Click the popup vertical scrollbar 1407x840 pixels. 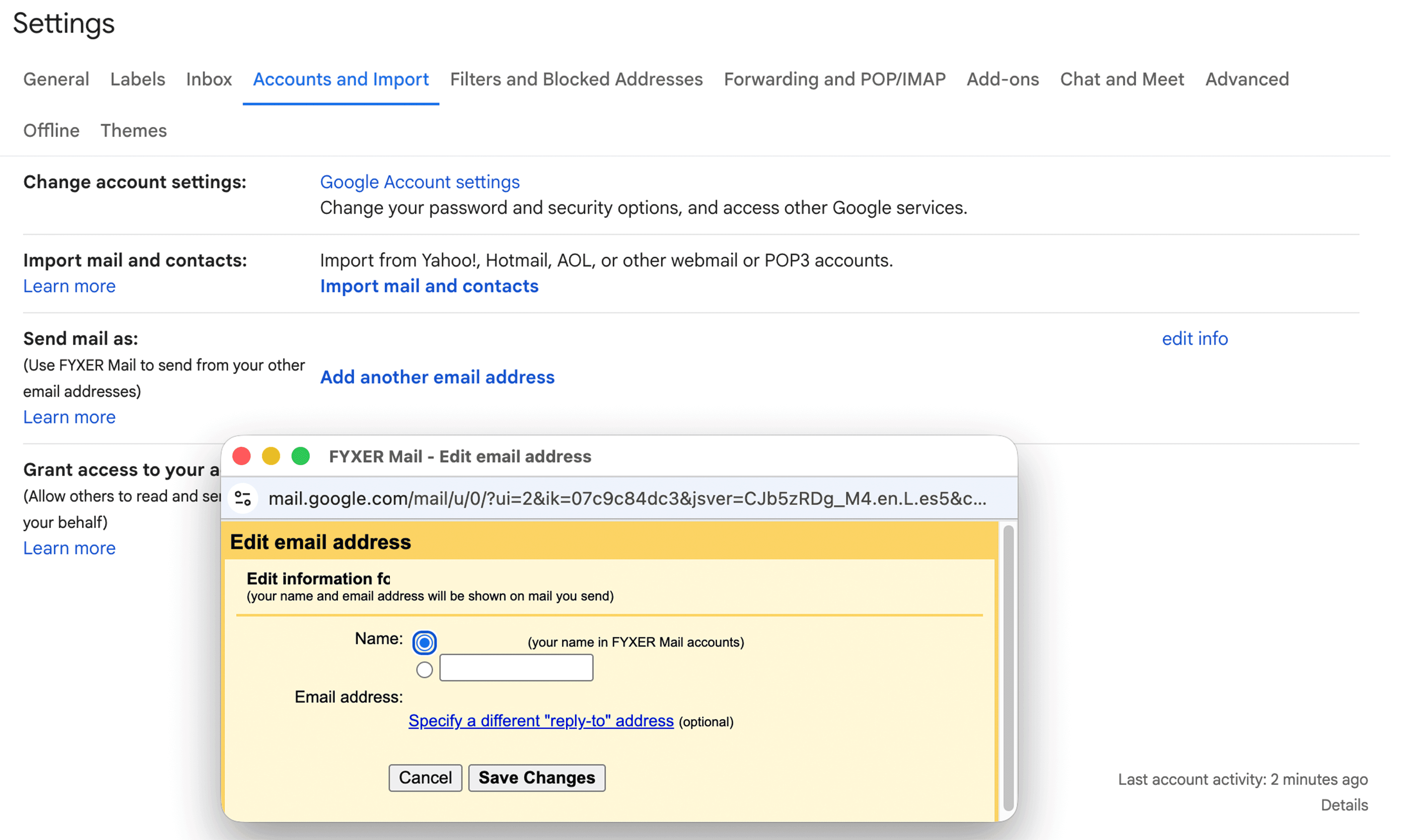1009,668
